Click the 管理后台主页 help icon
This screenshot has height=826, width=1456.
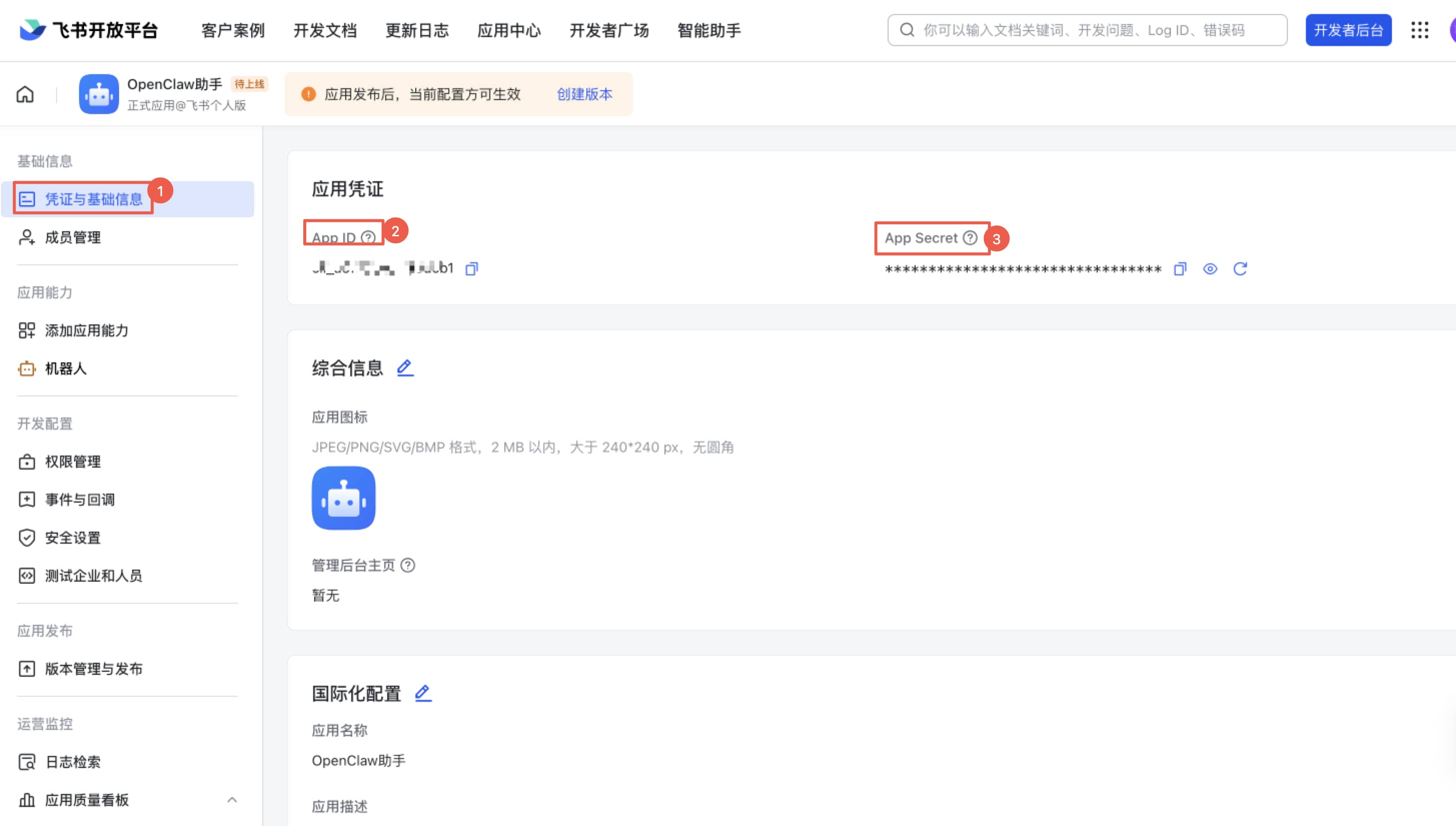pyautogui.click(x=408, y=565)
